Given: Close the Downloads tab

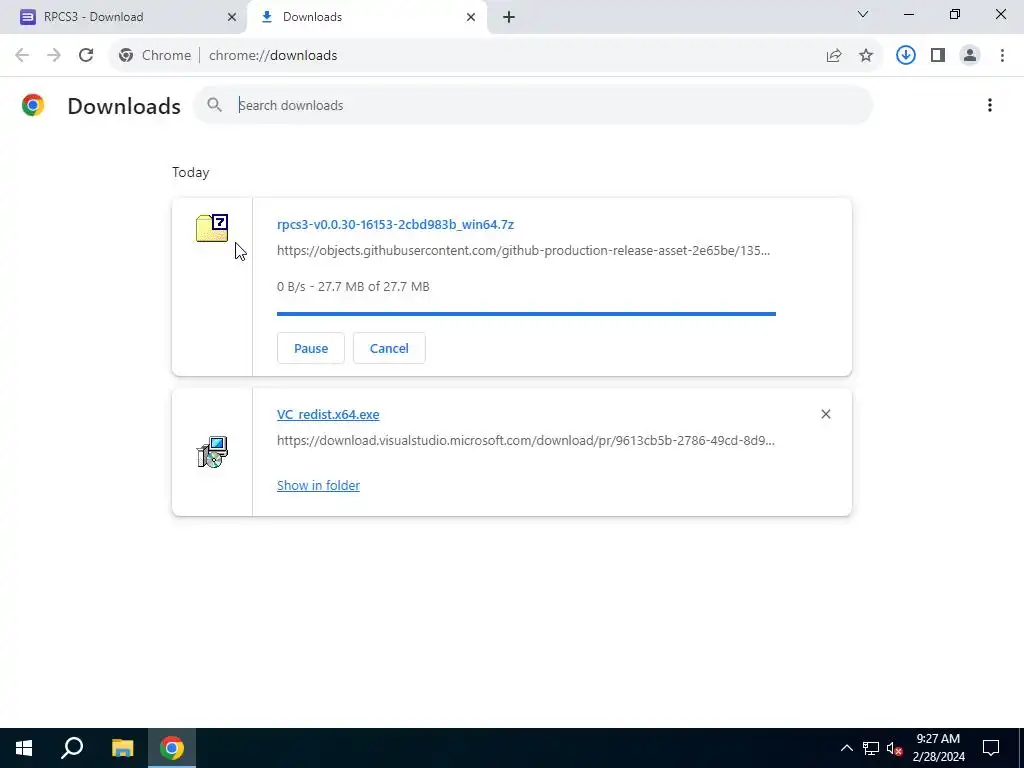Looking at the screenshot, I should pos(471,17).
